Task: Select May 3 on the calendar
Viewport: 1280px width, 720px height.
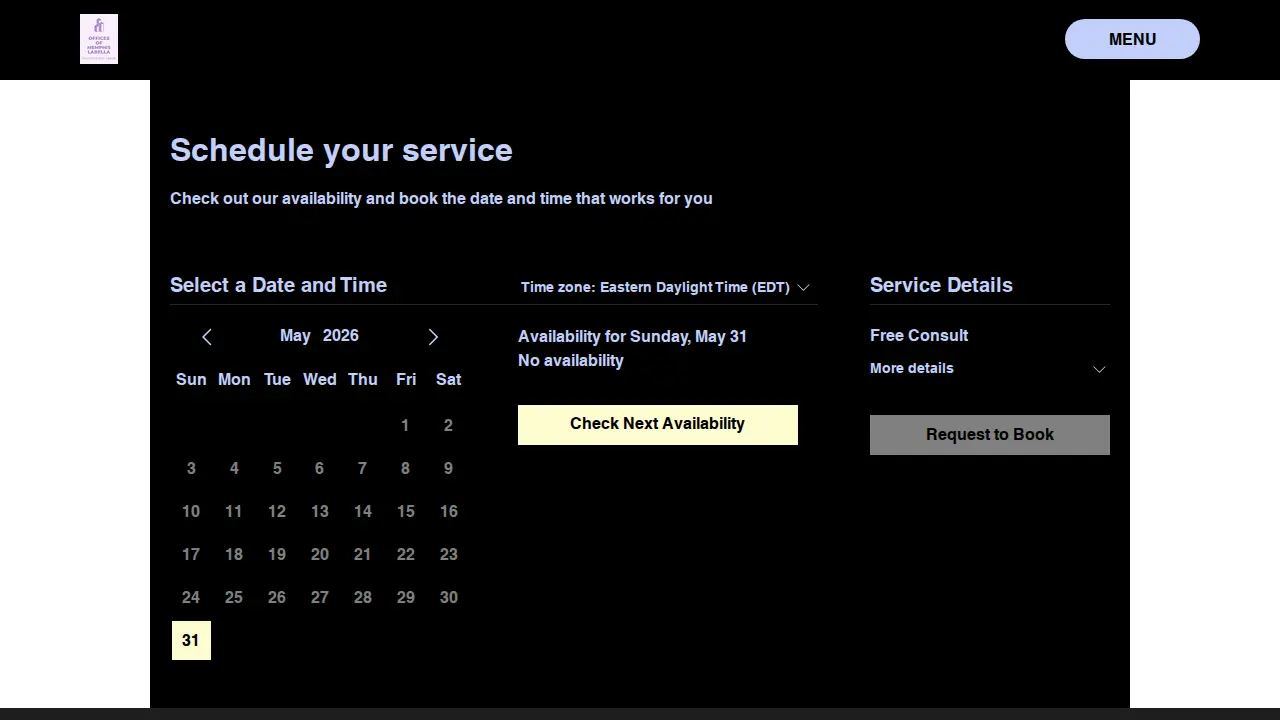Action: click(191, 468)
